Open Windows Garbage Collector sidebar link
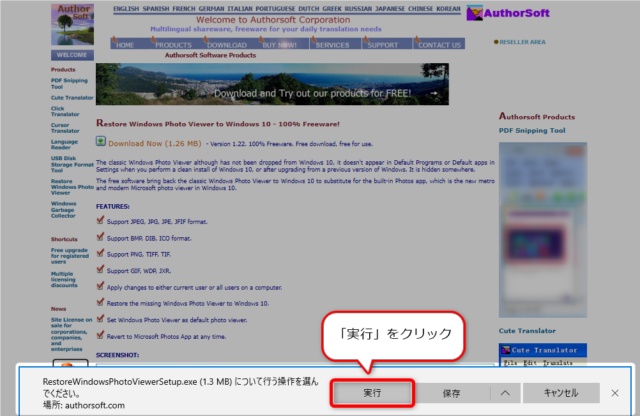640x416 pixels. [63, 209]
